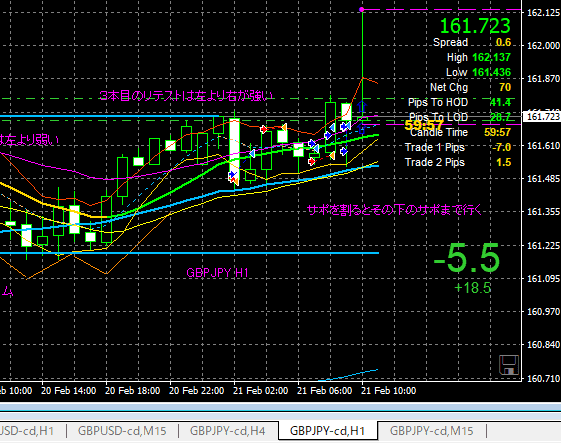Select the annotation サポを割るとその下のサポまで行く
Screen dimensions: 561x443
tap(395, 210)
